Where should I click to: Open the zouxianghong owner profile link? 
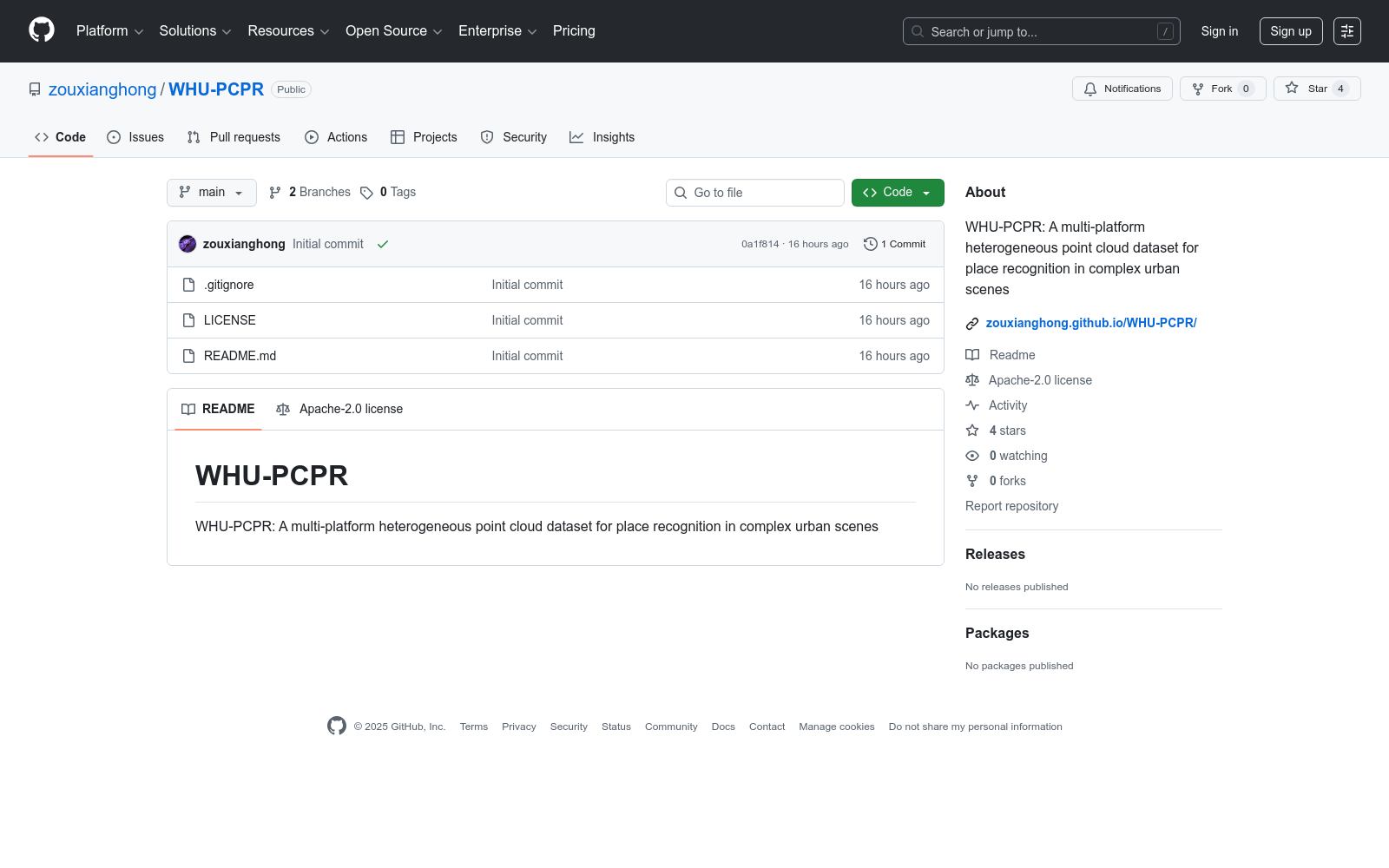102,89
